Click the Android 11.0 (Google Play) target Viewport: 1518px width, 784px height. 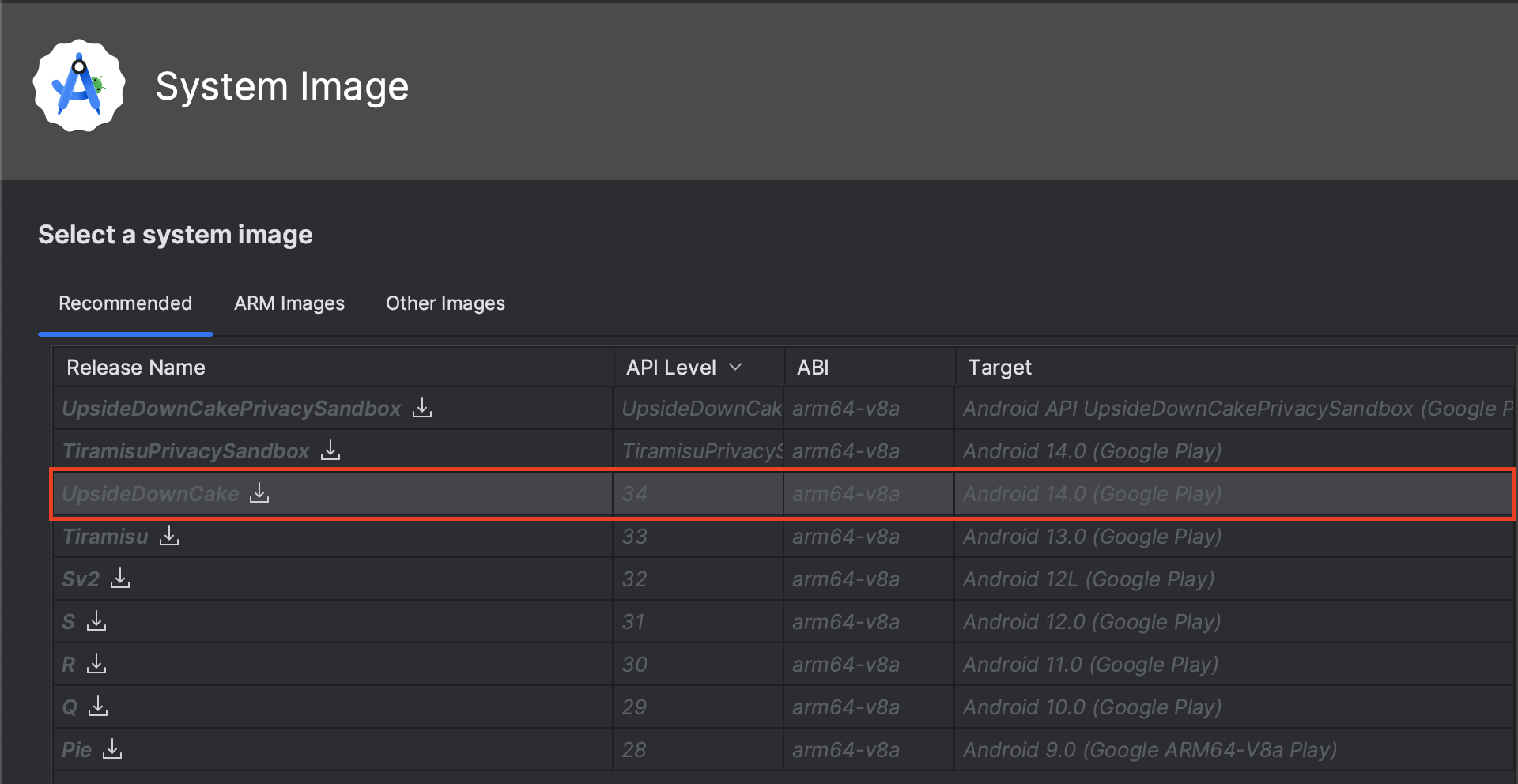(x=1090, y=665)
